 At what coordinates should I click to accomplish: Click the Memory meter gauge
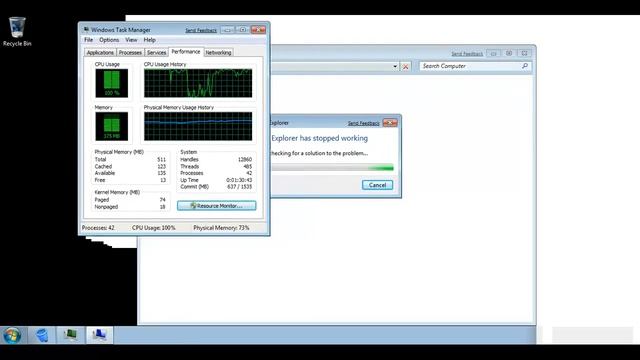[111, 126]
